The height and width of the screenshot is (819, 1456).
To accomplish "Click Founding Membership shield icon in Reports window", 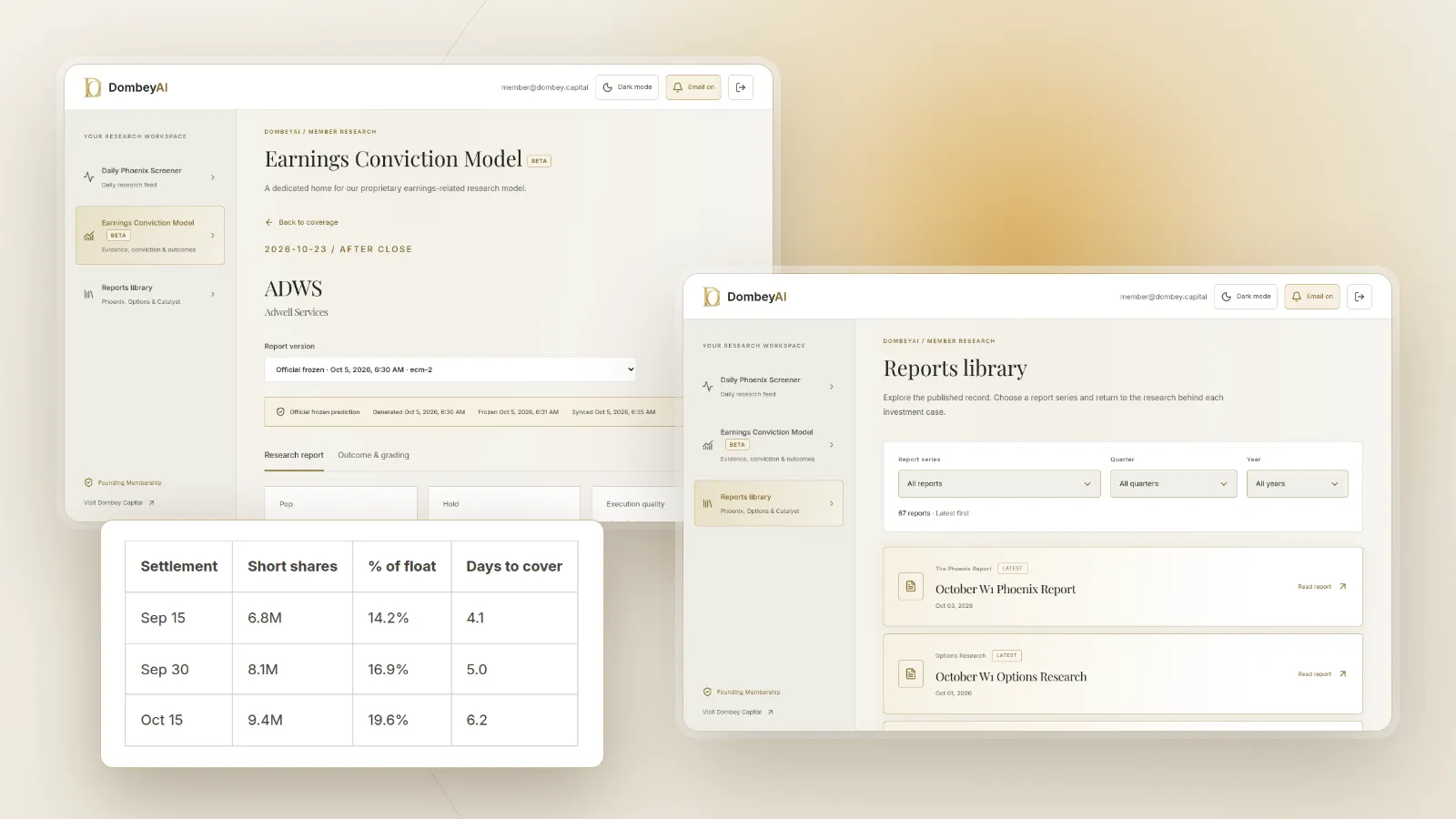I will coord(707,693).
